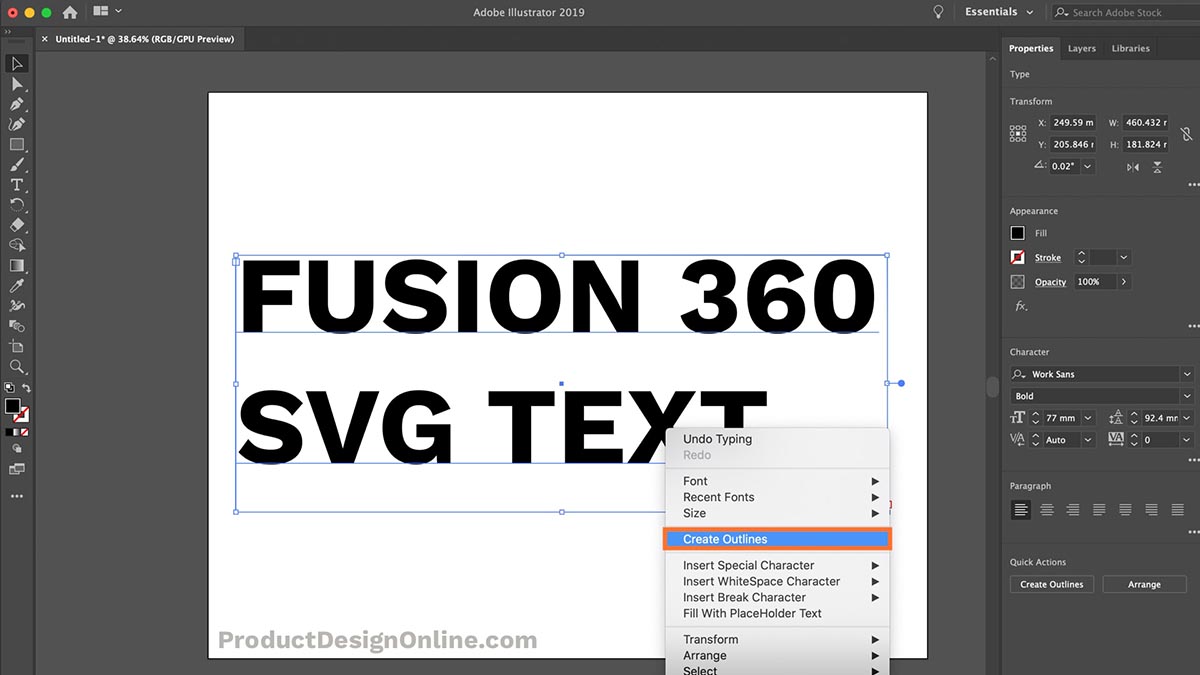Expand the stroke weight dropdown
Screen dimensions: 1200x675
pos(1124,257)
